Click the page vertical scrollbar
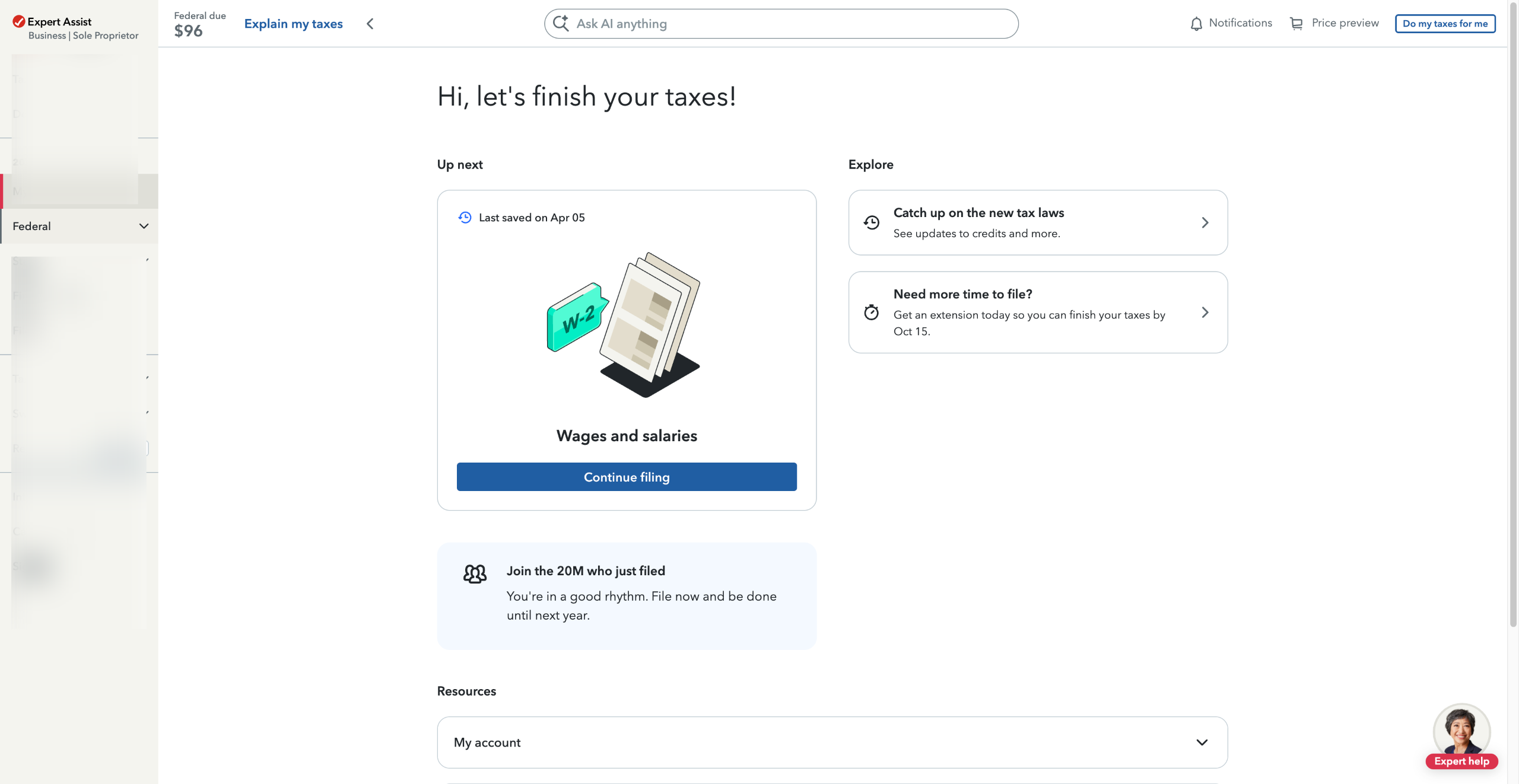 coord(1512,356)
